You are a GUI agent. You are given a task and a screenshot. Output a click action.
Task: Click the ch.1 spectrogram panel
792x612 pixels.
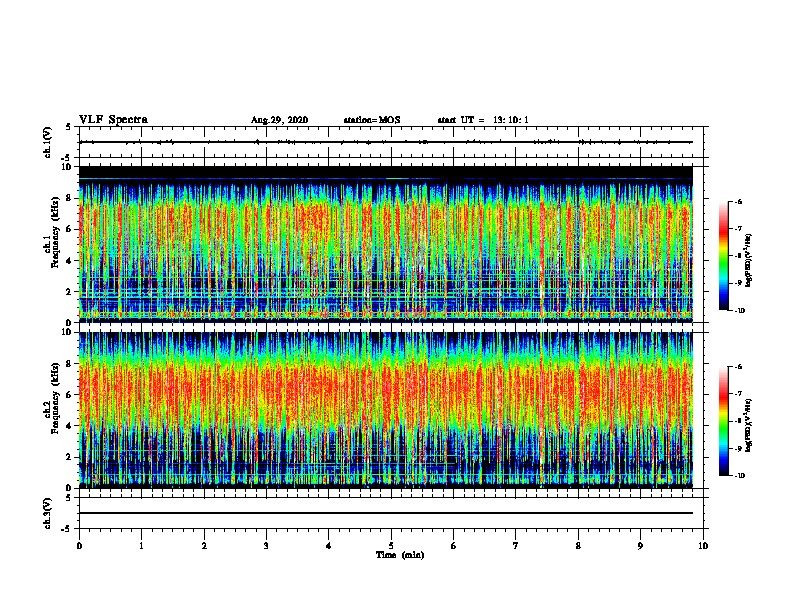[386, 244]
